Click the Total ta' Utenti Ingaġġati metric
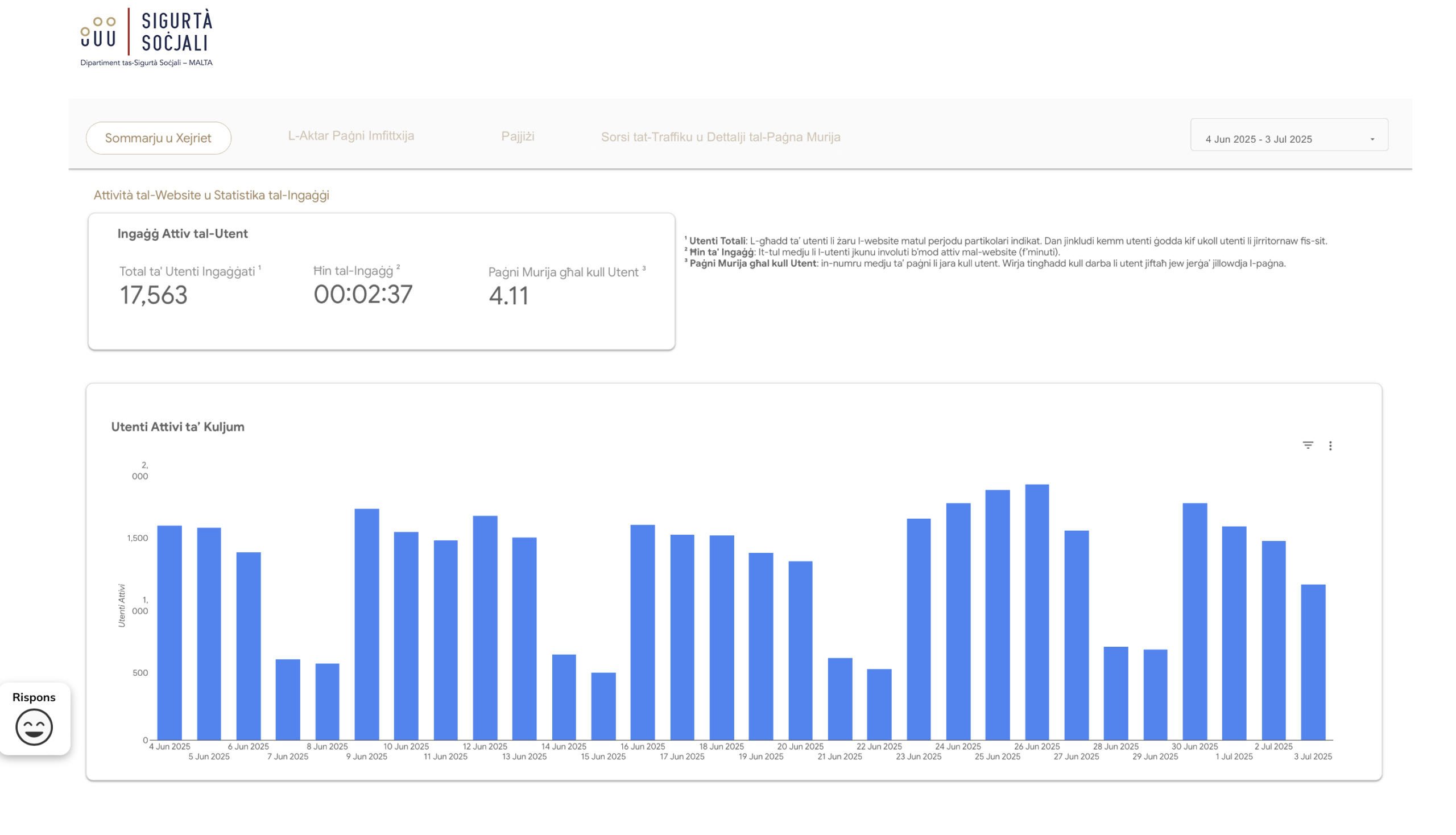The height and width of the screenshot is (835, 1456). [x=190, y=271]
